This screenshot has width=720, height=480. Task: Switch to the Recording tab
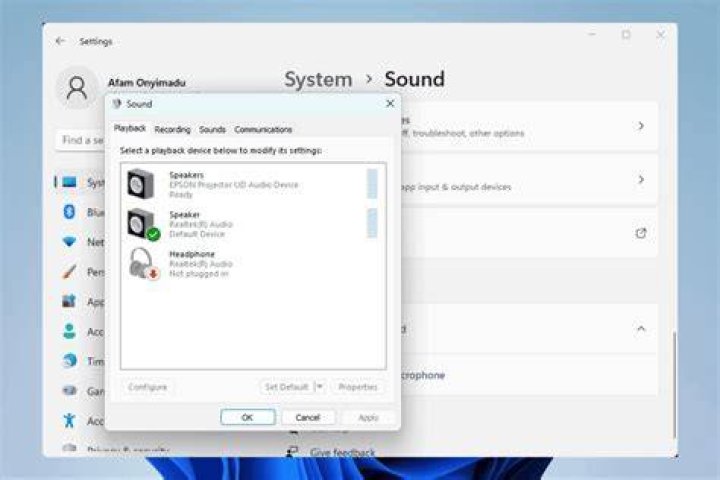coord(172,130)
